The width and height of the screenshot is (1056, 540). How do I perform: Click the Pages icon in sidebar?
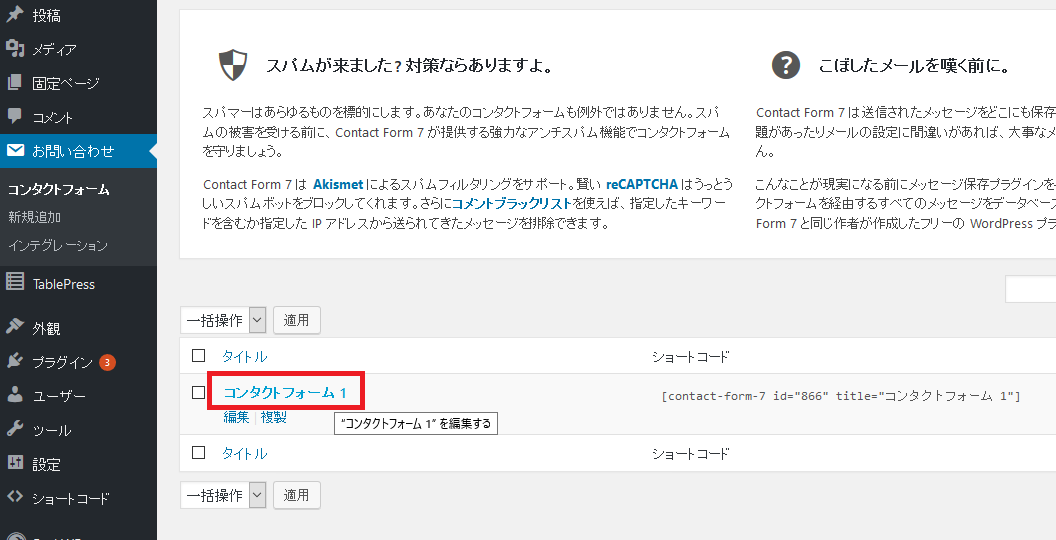click(15, 83)
